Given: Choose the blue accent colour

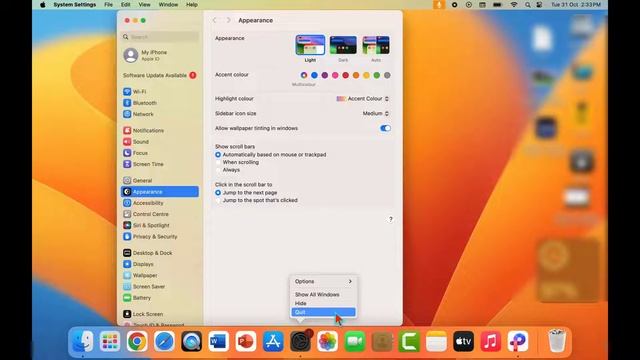Looking at the screenshot, I should (314, 75).
